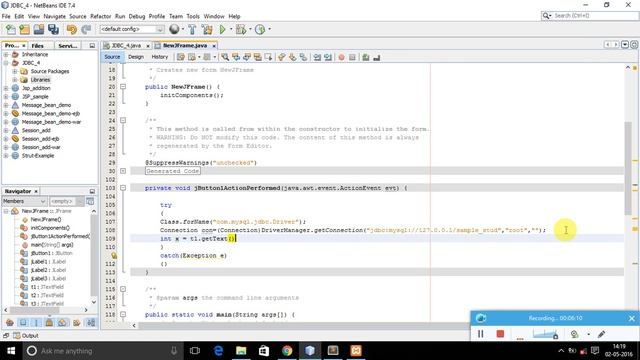
Task: Toggle Show Static Members filter in Navigator
Action: point(36,323)
